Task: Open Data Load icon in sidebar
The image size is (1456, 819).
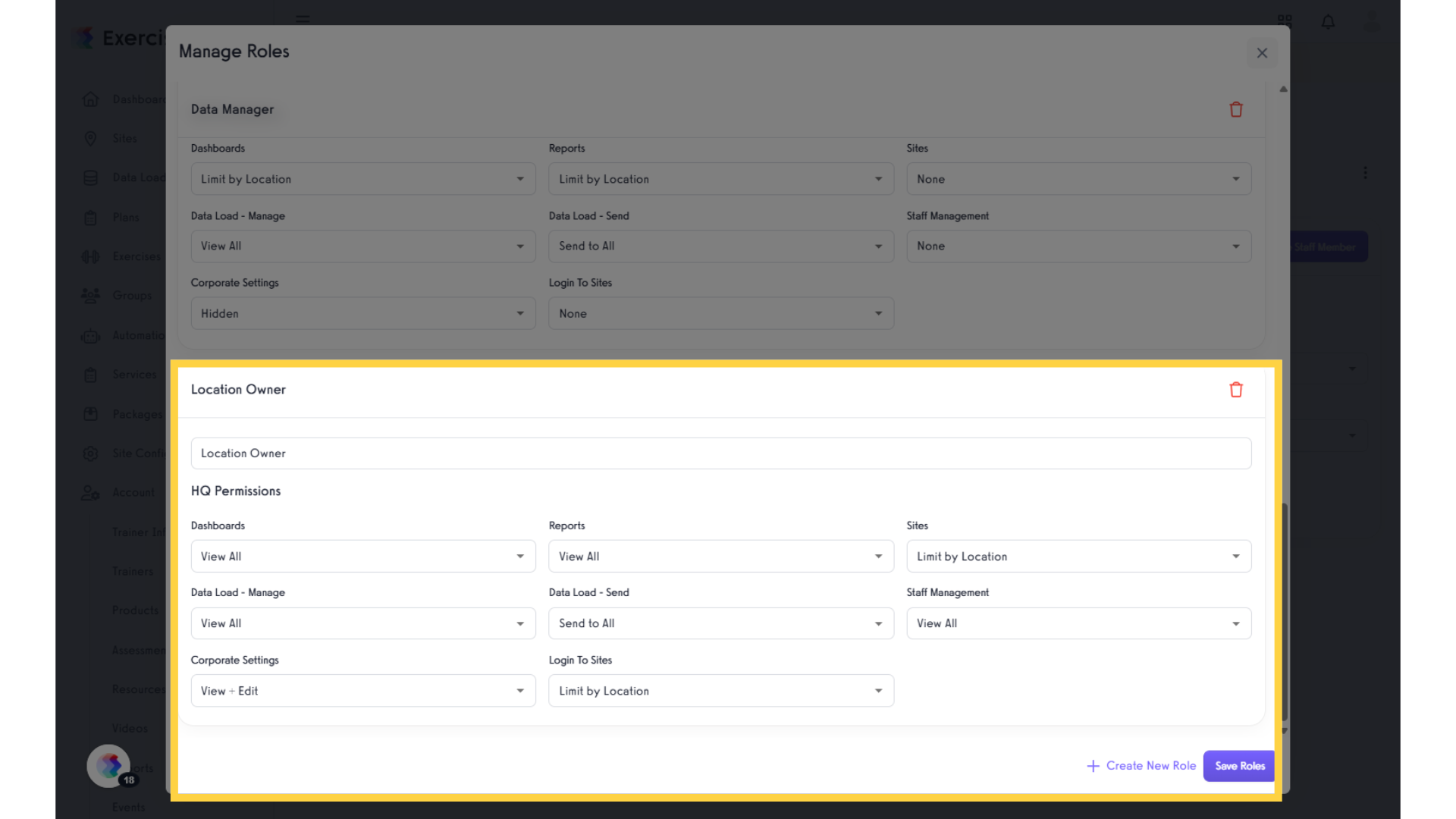Action: pyautogui.click(x=90, y=177)
